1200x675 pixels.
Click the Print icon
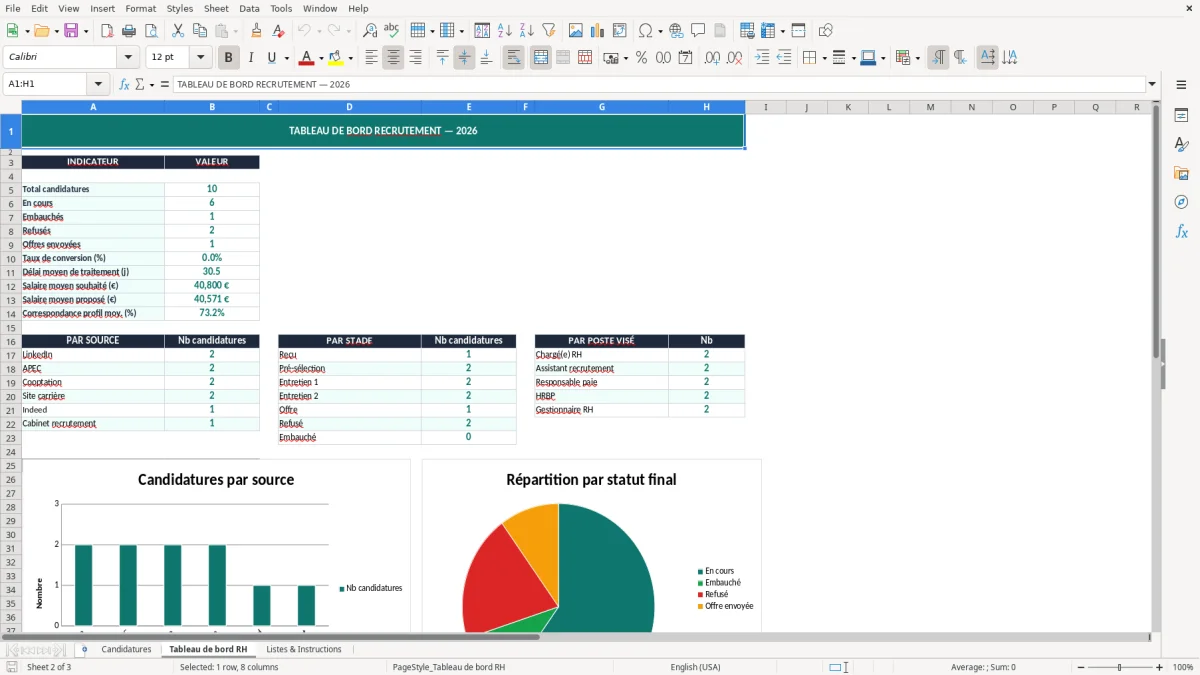coord(129,31)
